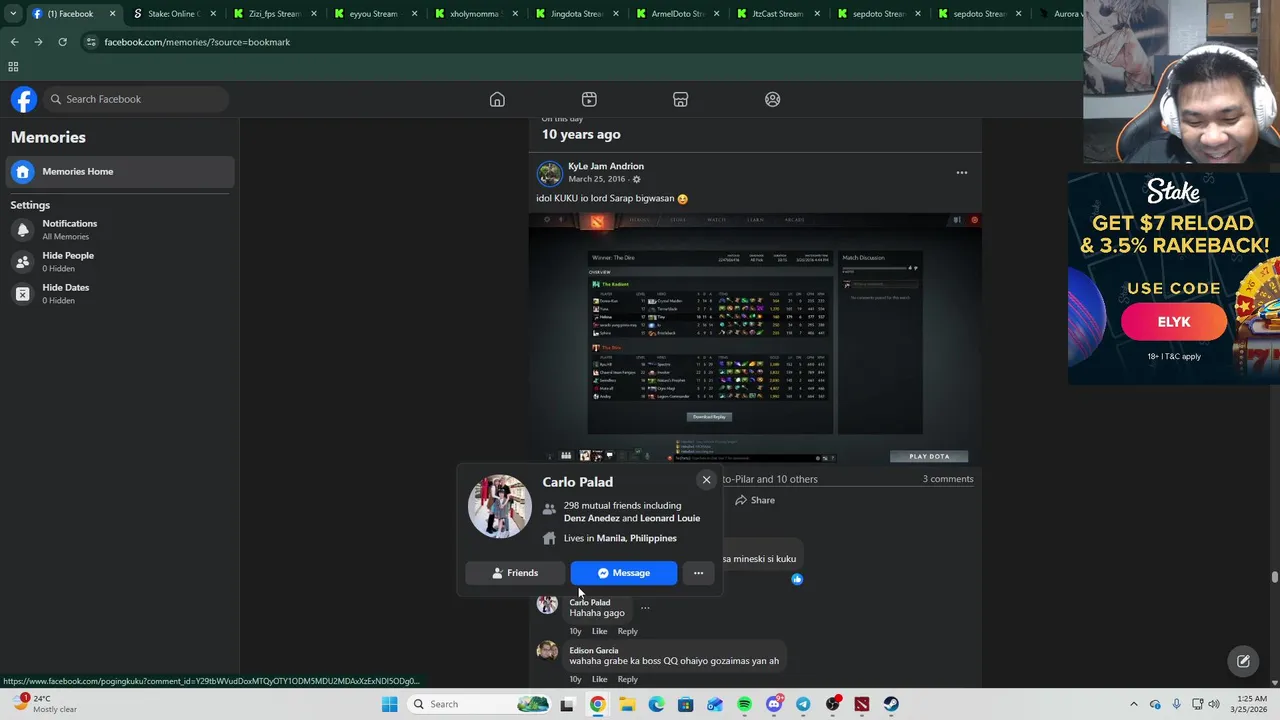The image size is (1280, 720).
Task: Open OBS Studio from the taskbar
Action: 832,704
